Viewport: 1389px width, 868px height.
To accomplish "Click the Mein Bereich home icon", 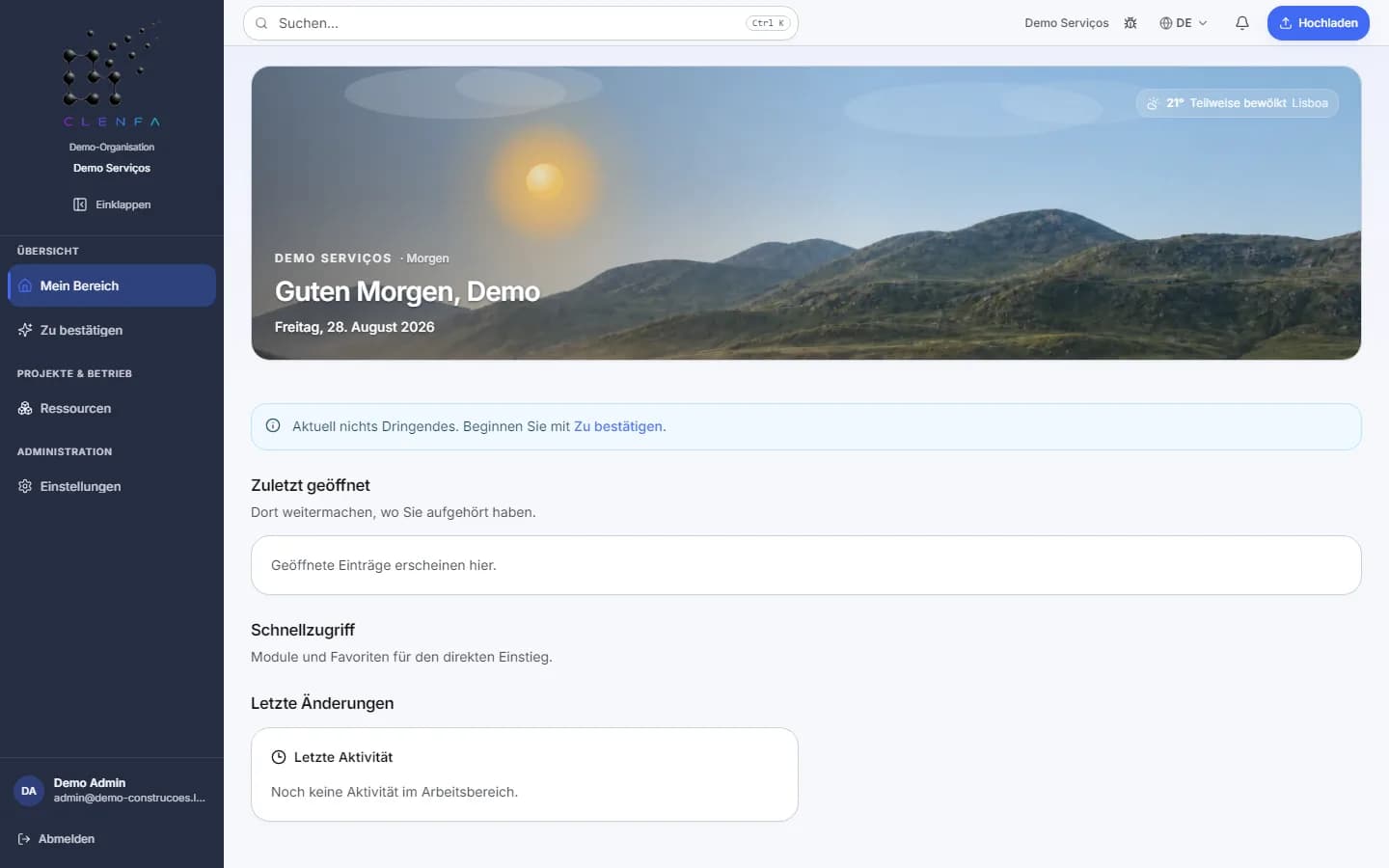I will pos(25,285).
